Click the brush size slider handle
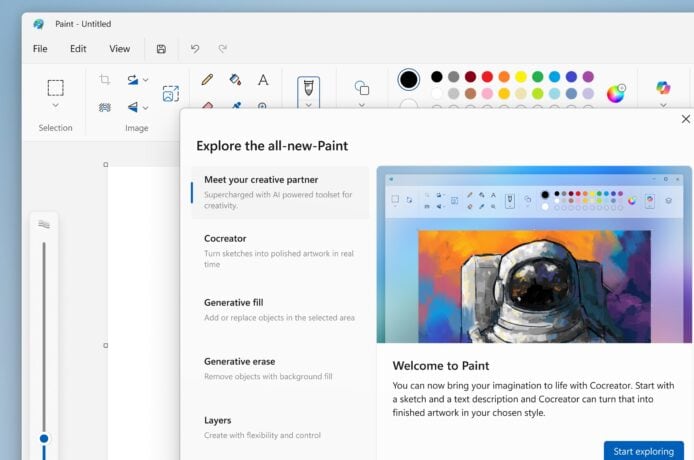Screen dimensions: 694x460 click(x=44, y=438)
